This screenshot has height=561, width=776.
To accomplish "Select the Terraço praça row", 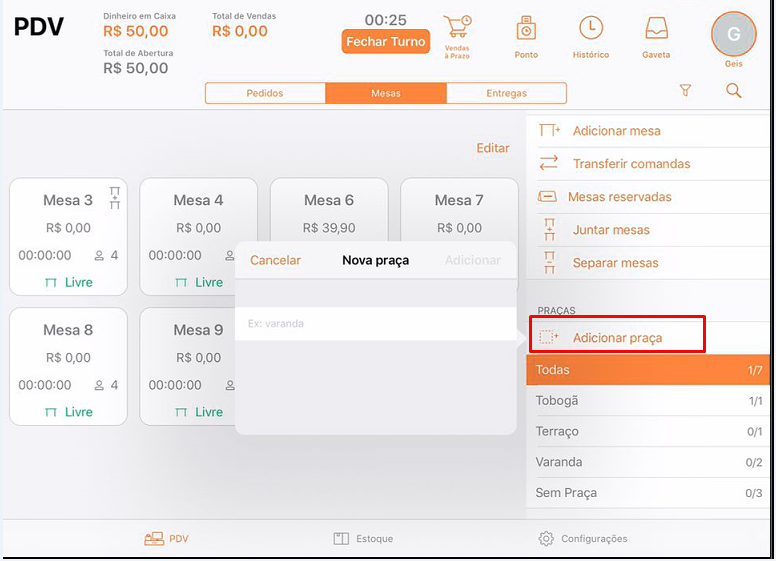I will (648, 431).
